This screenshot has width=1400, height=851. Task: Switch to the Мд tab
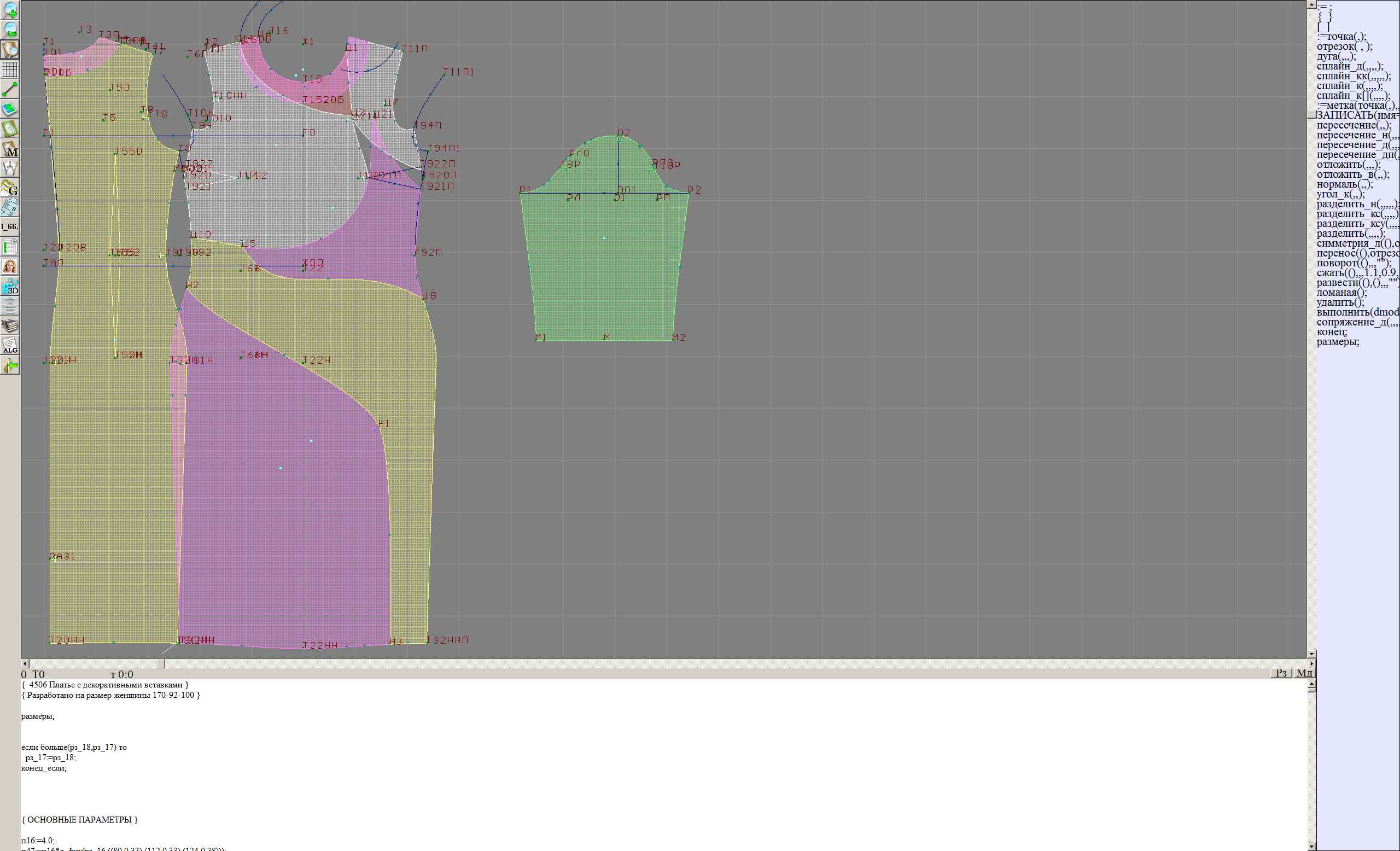point(1304,673)
